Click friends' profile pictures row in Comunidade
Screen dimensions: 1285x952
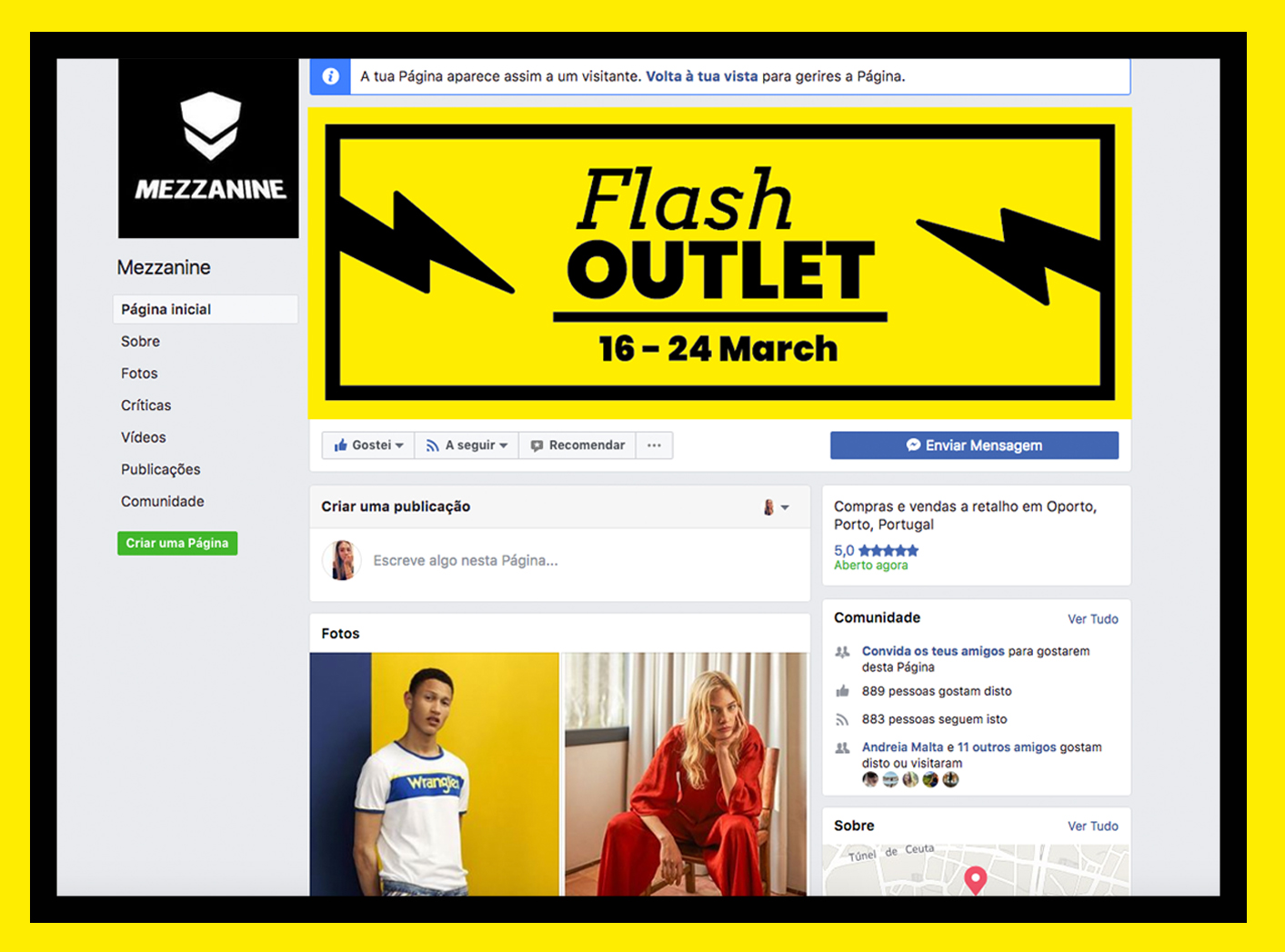[x=910, y=779]
